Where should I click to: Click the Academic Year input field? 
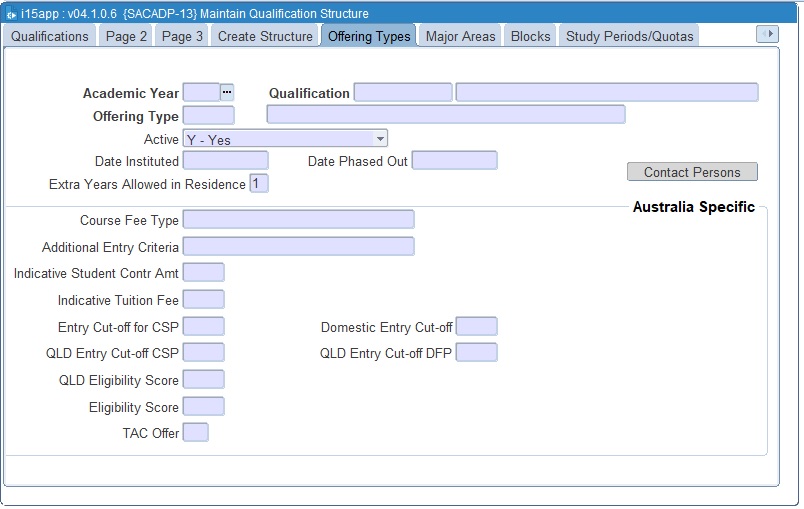(x=201, y=92)
